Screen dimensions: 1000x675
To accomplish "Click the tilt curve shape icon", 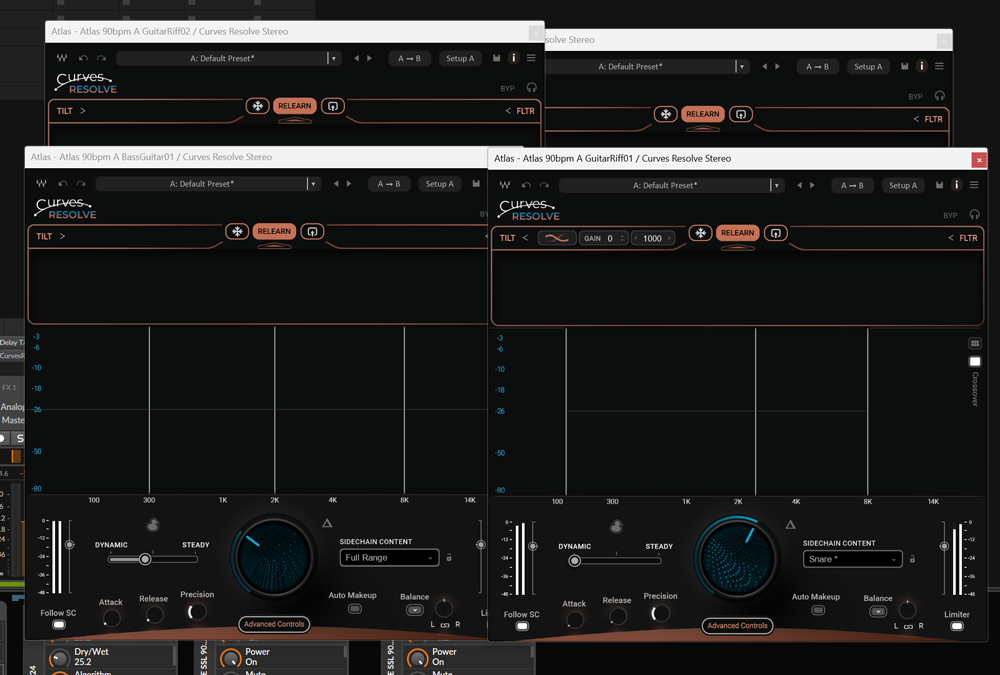I will click(556, 238).
